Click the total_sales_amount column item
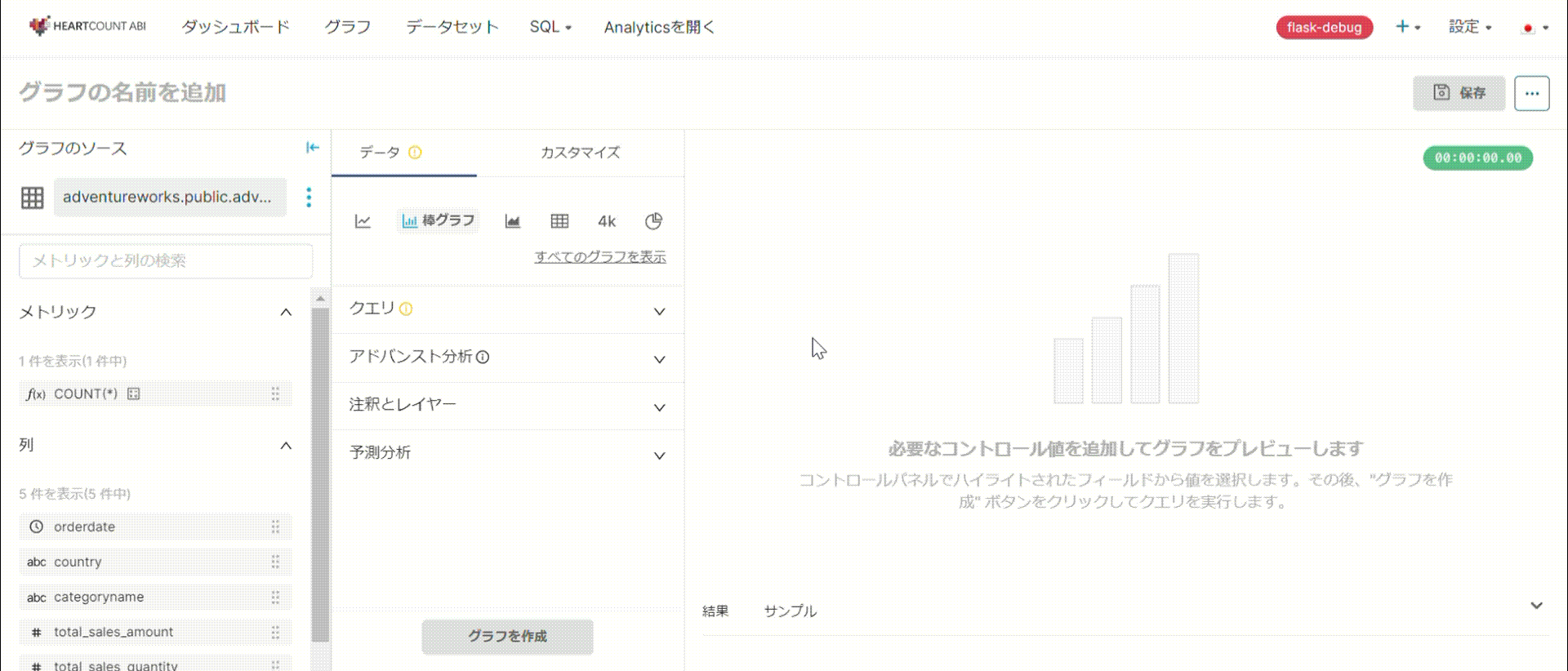This screenshot has height=671, width=1568. coord(155,632)
